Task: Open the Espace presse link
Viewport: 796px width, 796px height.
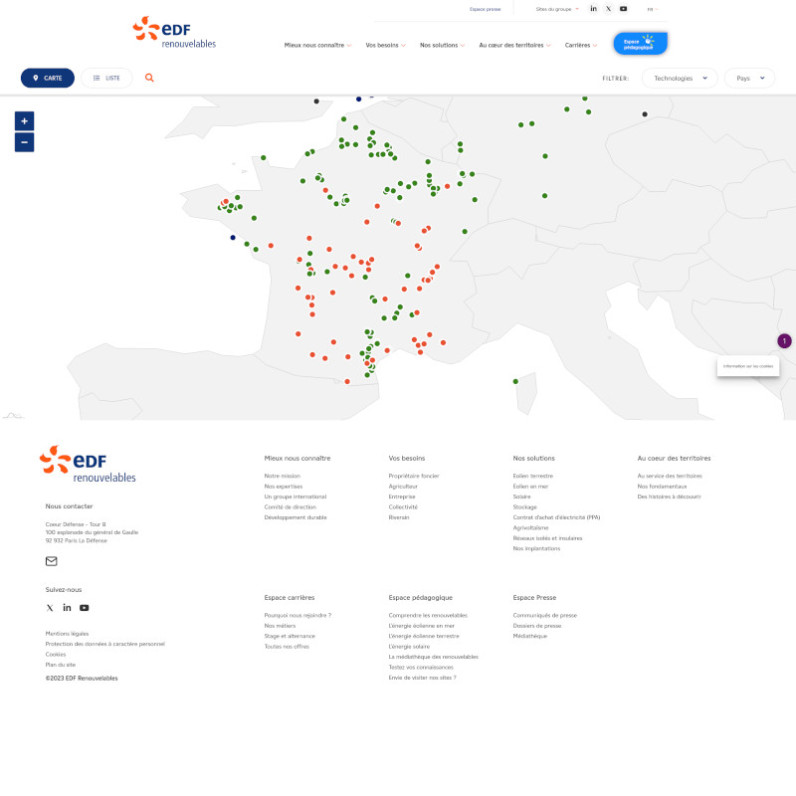Action: 485,9
